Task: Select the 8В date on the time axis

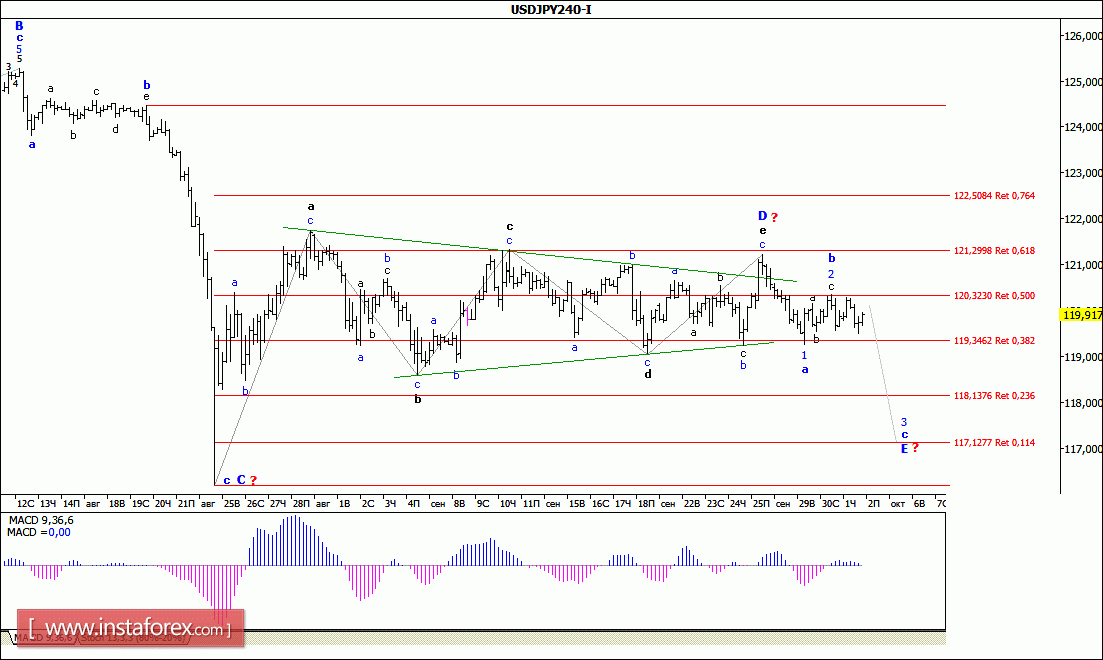Action: point(459,503)
